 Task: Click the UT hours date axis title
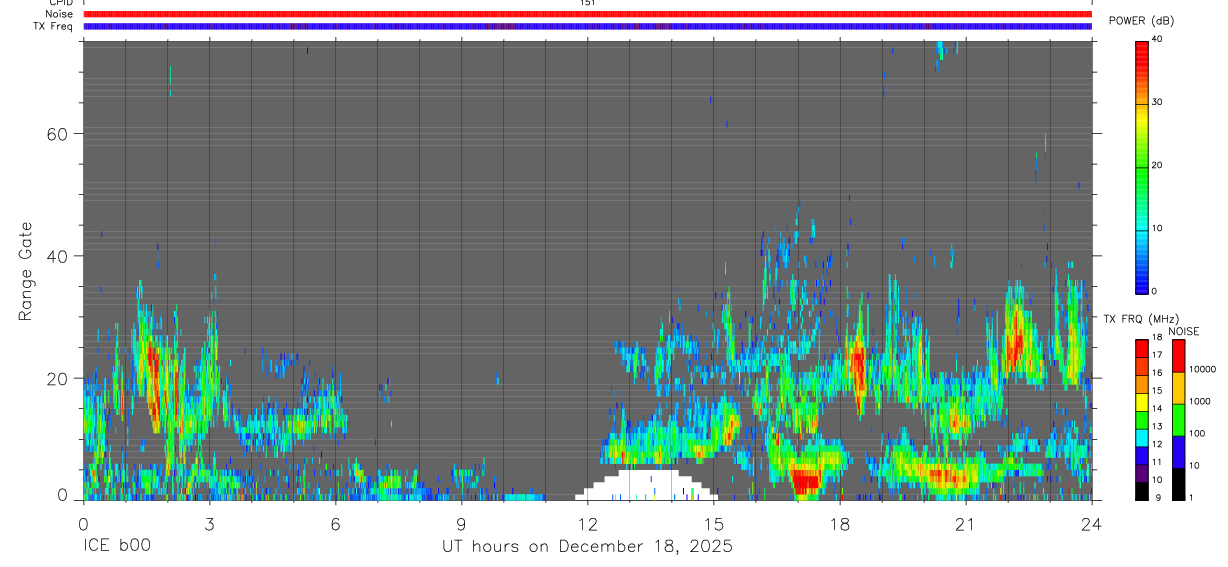click(x=587, y=547)
